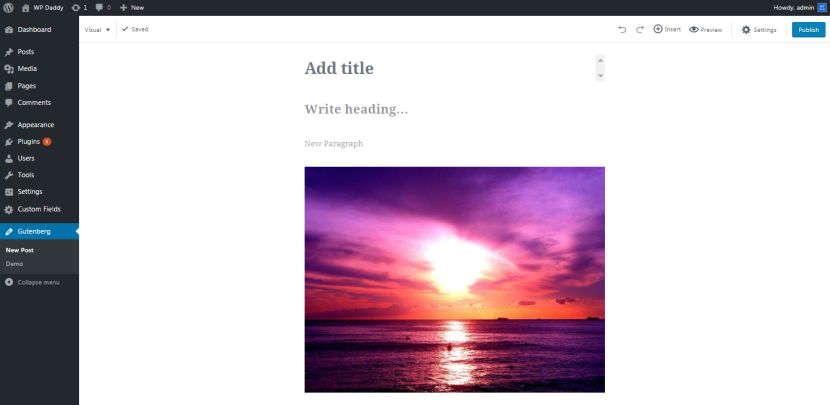Select the sunset image block
This screenshot has height=405, width=830.
pyautogui.click(x=454, y=280)
